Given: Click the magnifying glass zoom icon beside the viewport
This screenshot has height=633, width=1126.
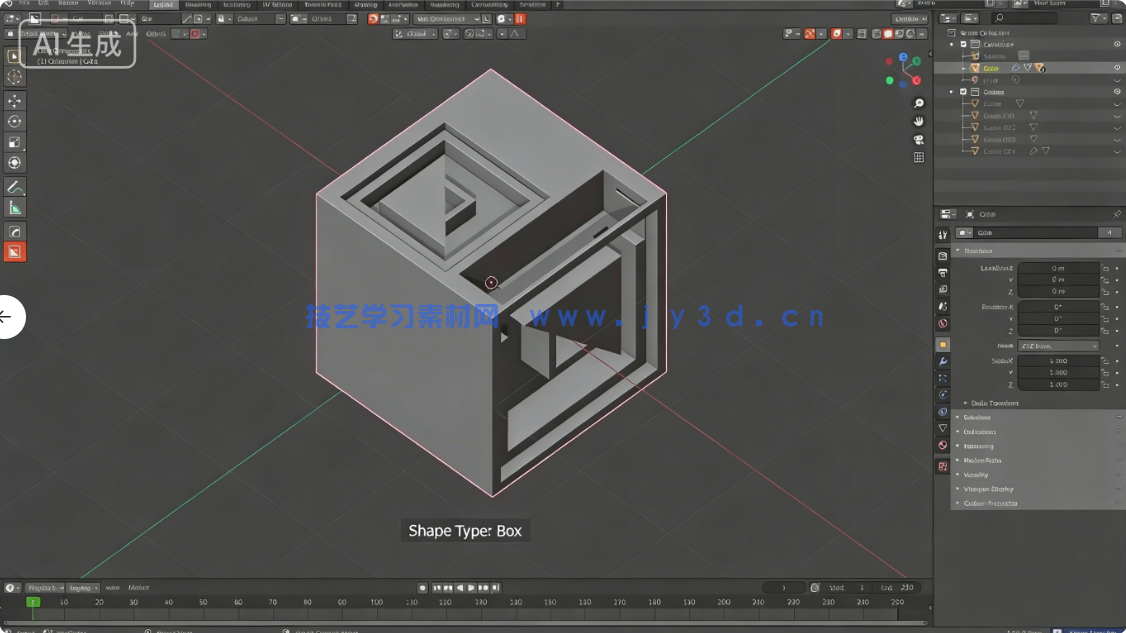Looking at the screenshot, I should [x=918, y=102].
